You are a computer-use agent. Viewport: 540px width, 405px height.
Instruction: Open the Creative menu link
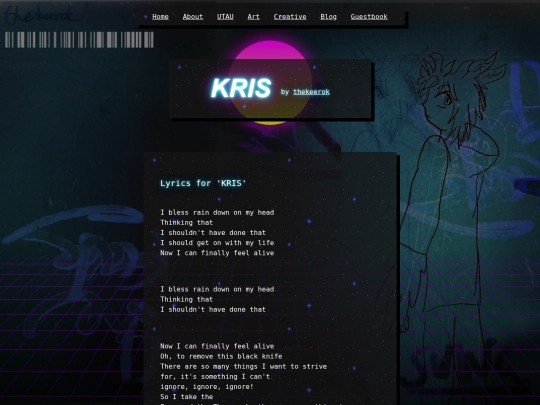pyautogui.click(x=290, y=17)
